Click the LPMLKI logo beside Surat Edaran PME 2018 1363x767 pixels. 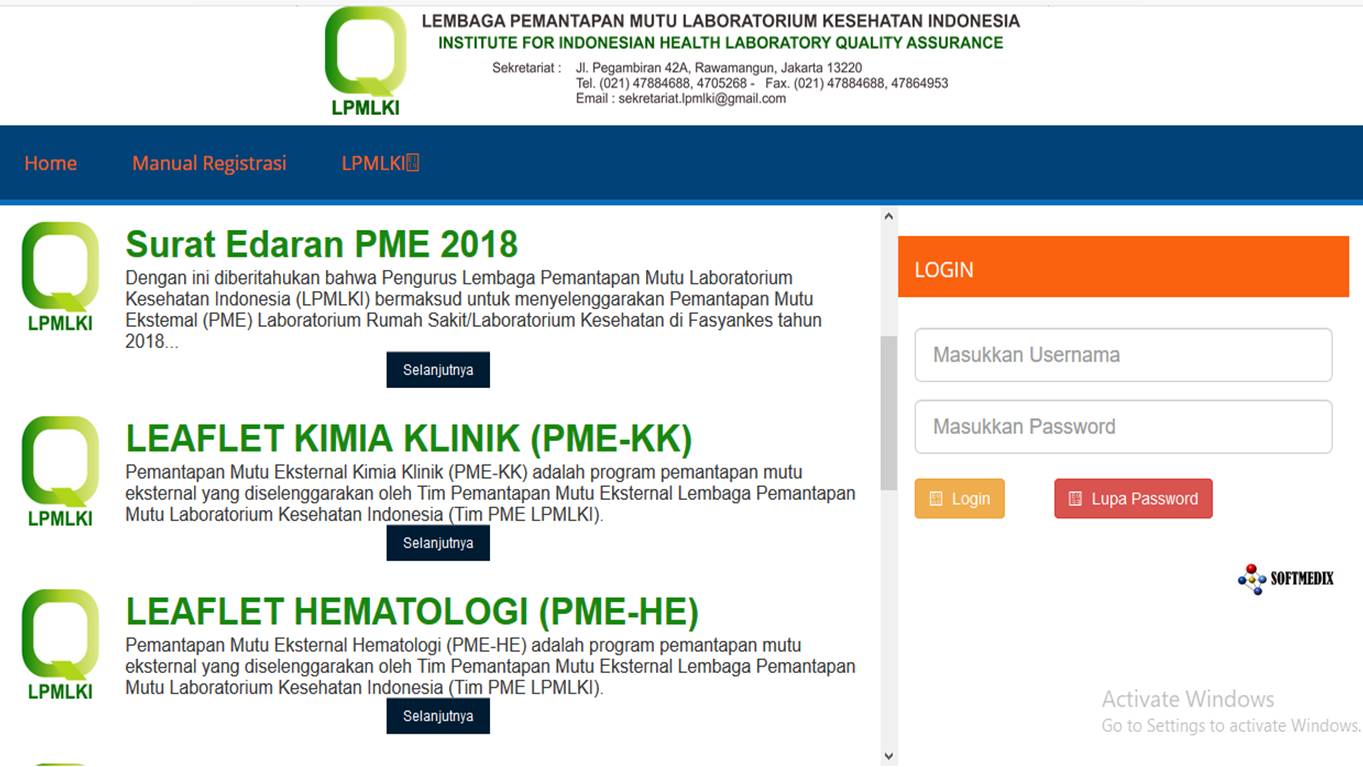[60, 276]
